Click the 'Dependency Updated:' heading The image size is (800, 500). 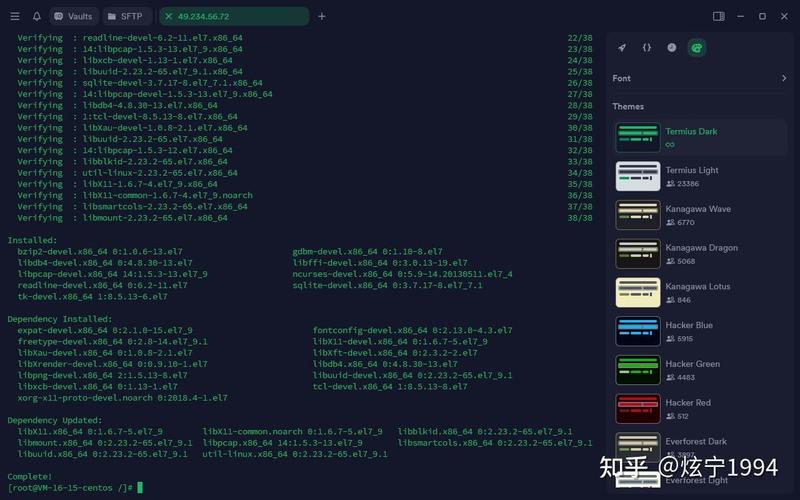coord(55,420)
